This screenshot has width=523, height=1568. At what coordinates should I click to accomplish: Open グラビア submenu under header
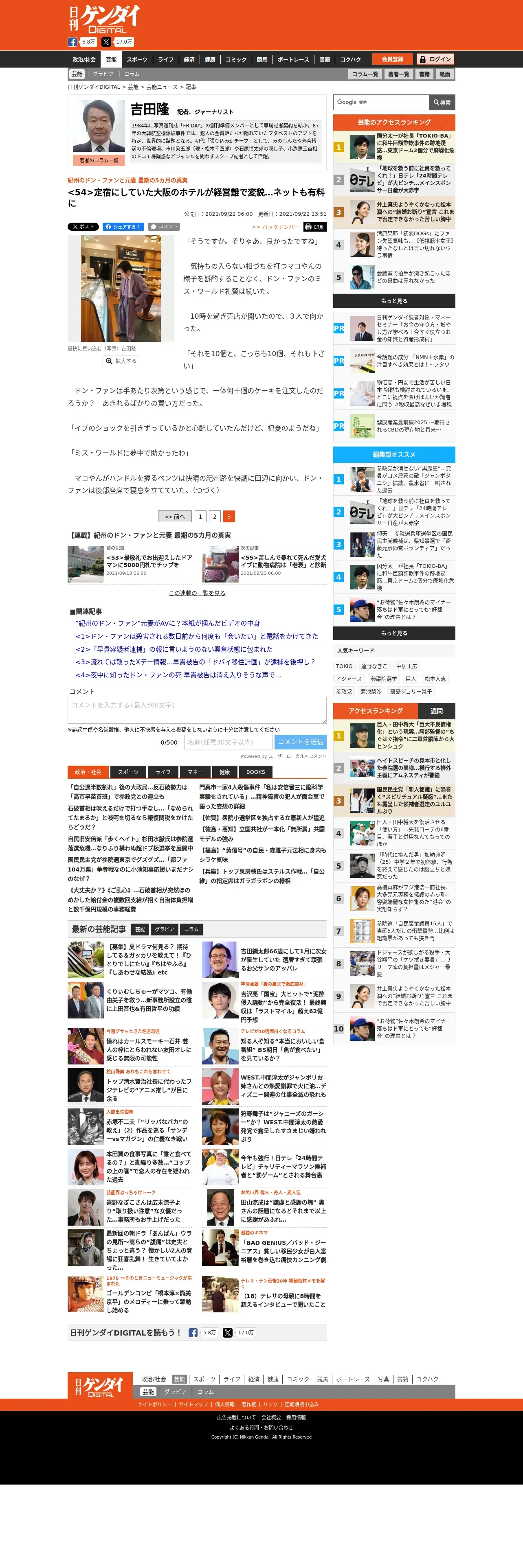pos(103,74)
